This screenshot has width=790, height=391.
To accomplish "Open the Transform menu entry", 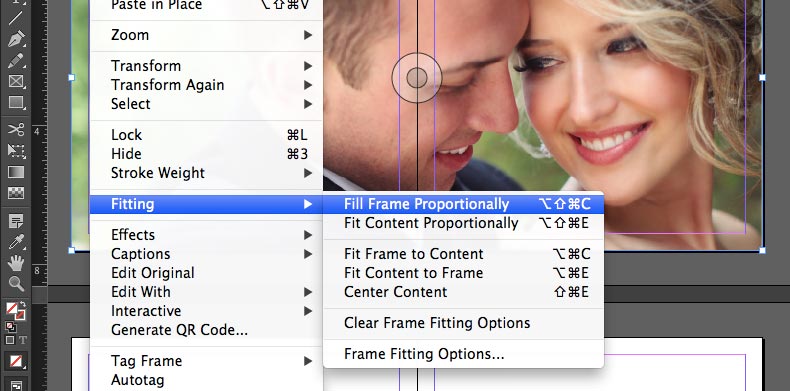I will (206, 66).
